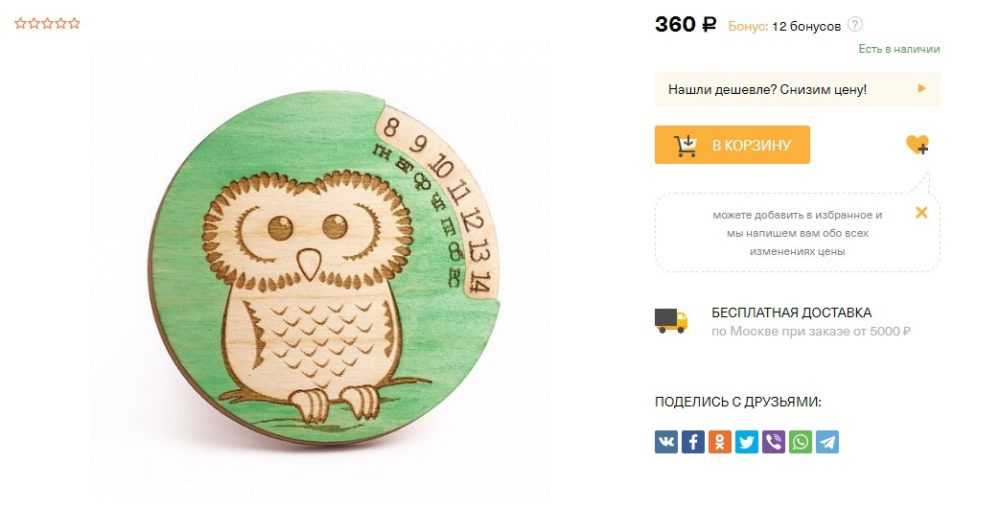
Task: Share via the Telegram icon
Action: 827,441
